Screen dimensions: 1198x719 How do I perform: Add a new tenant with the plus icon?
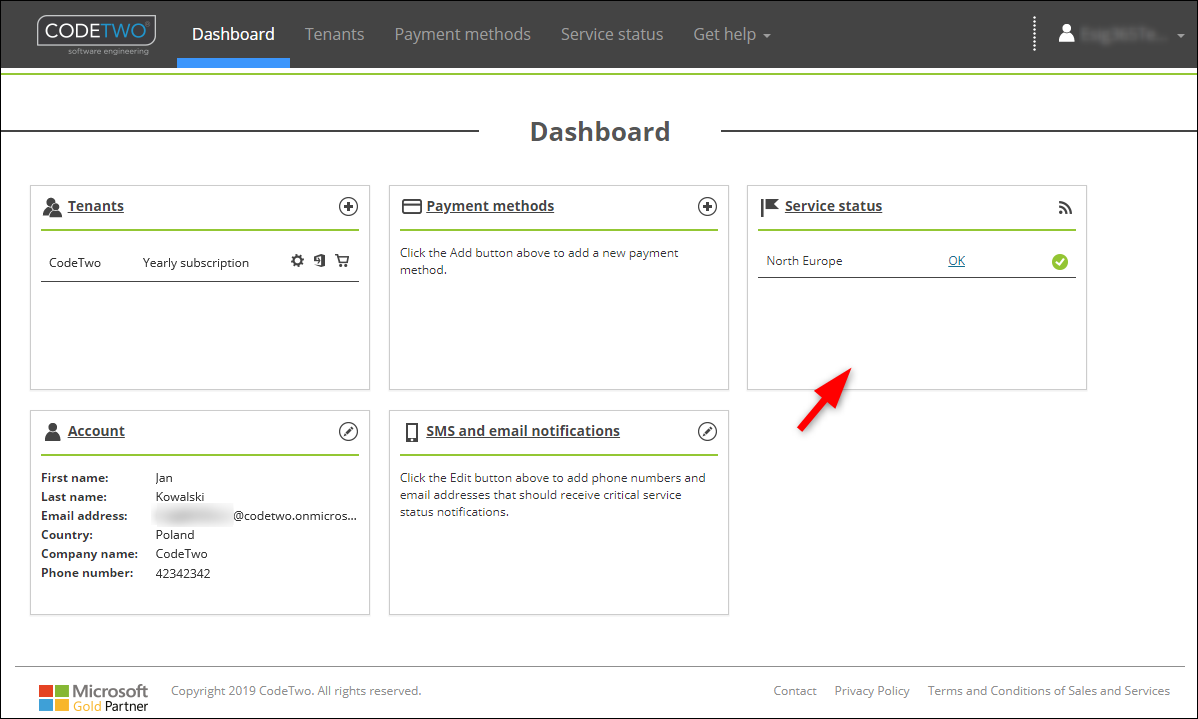348,206
